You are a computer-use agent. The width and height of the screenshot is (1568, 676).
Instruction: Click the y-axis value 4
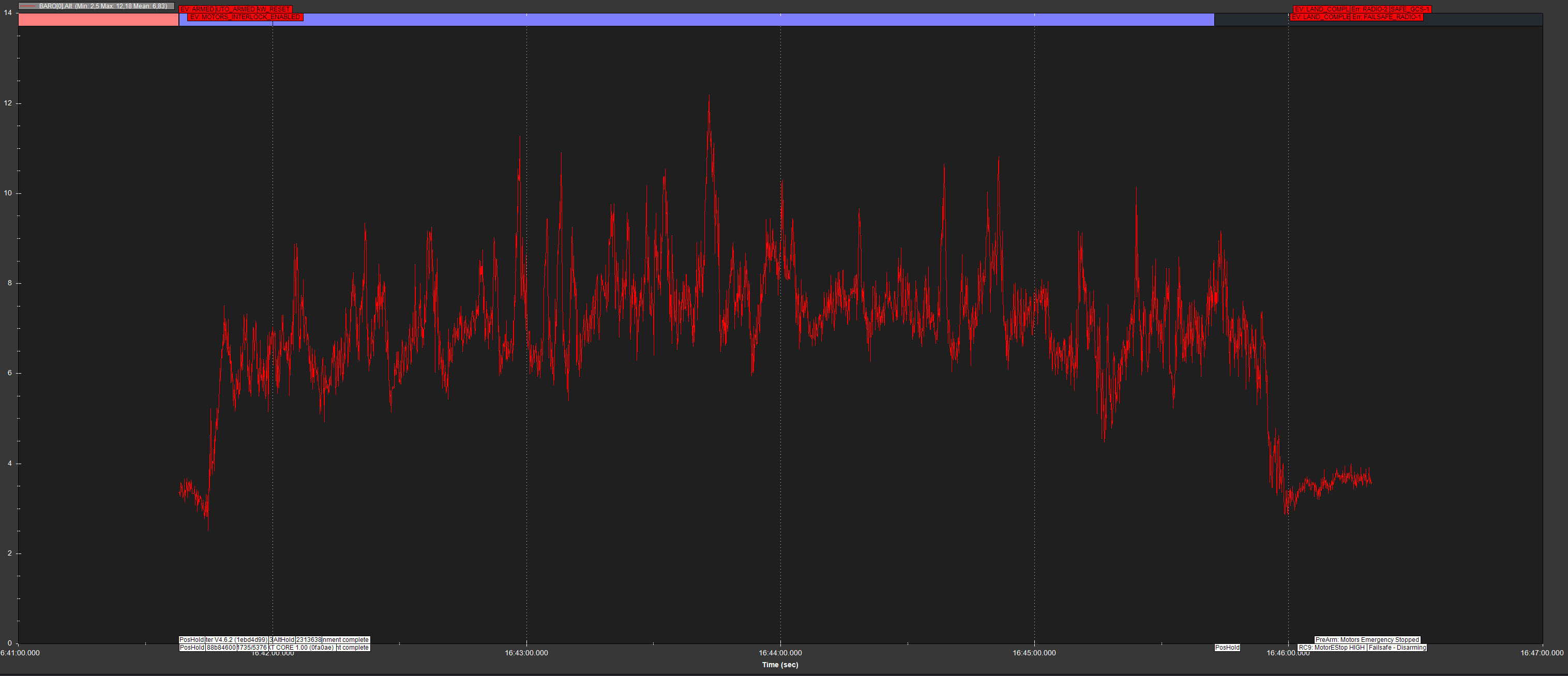[10, 464]
